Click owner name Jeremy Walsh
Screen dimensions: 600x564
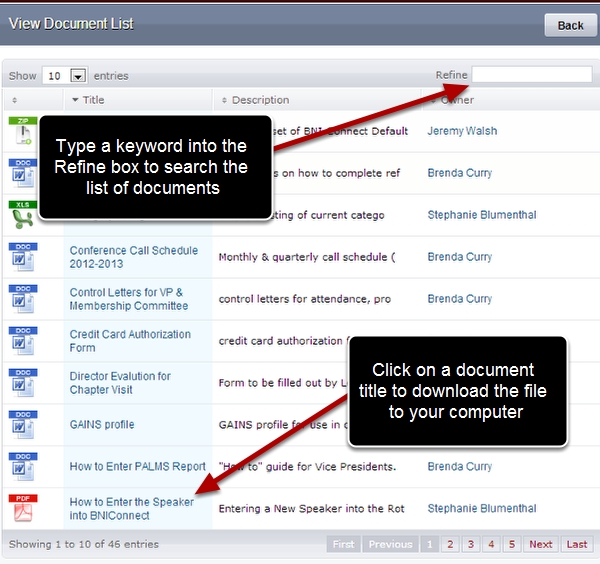pyautogui.click(x=461, y=131)
